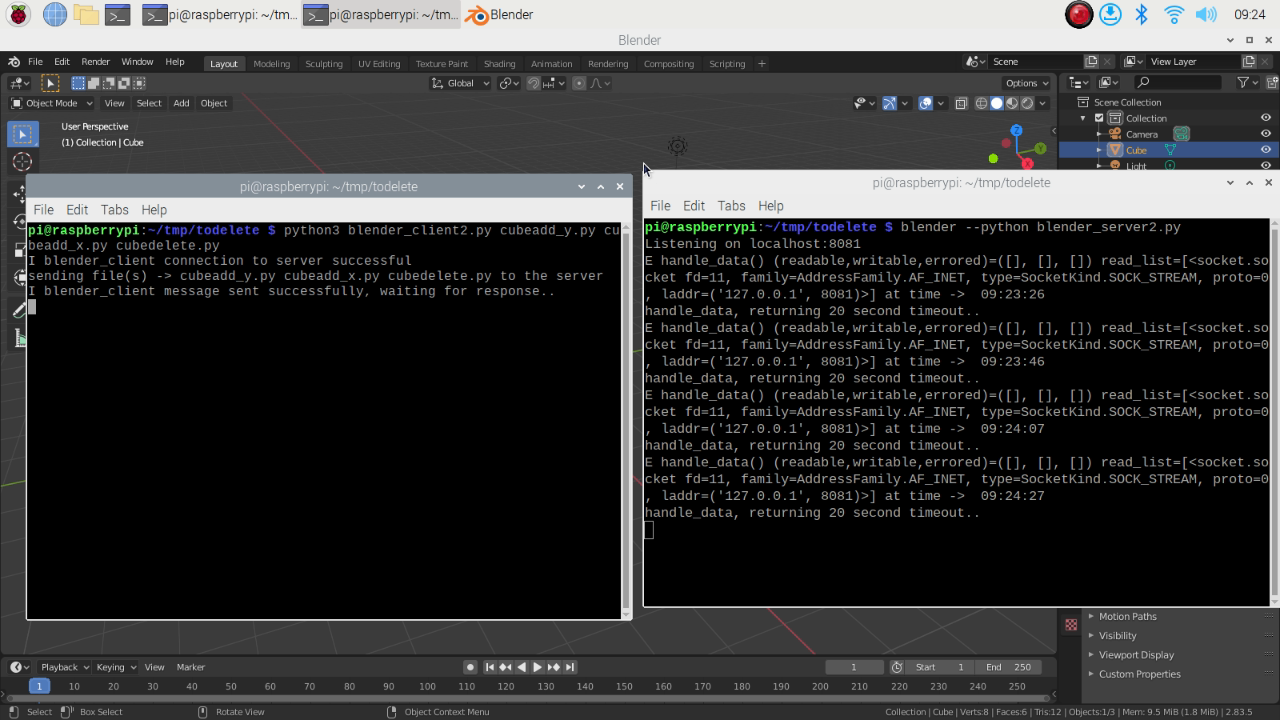The width and height of the screenshot is (1280, 720).
Task: Open the file manager folder icon
Action: tap(87, 14)
